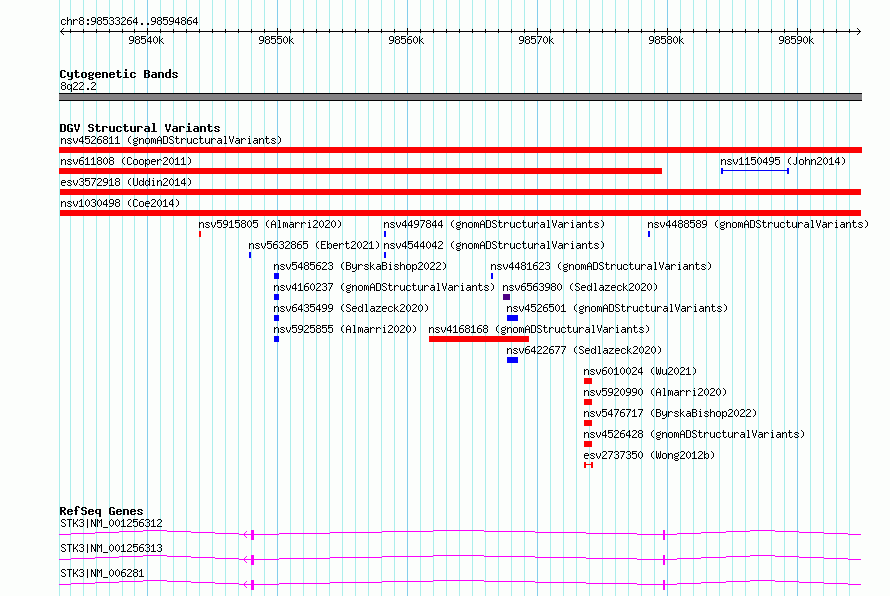Click the red bar under nsv4526811
890x596 pixels.
[460, 150]
